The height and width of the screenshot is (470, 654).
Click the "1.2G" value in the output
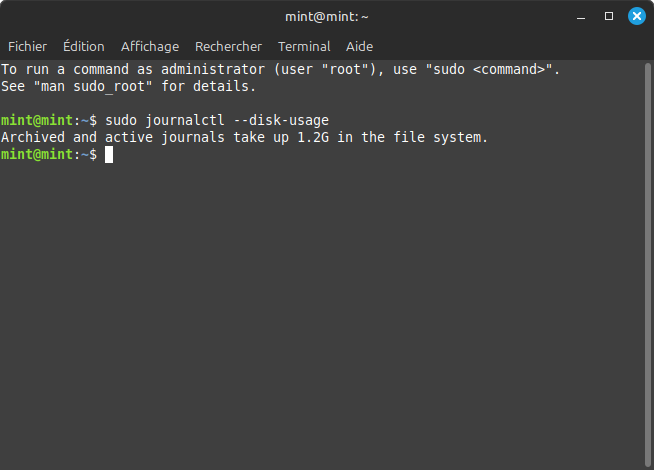coord(313,138)
